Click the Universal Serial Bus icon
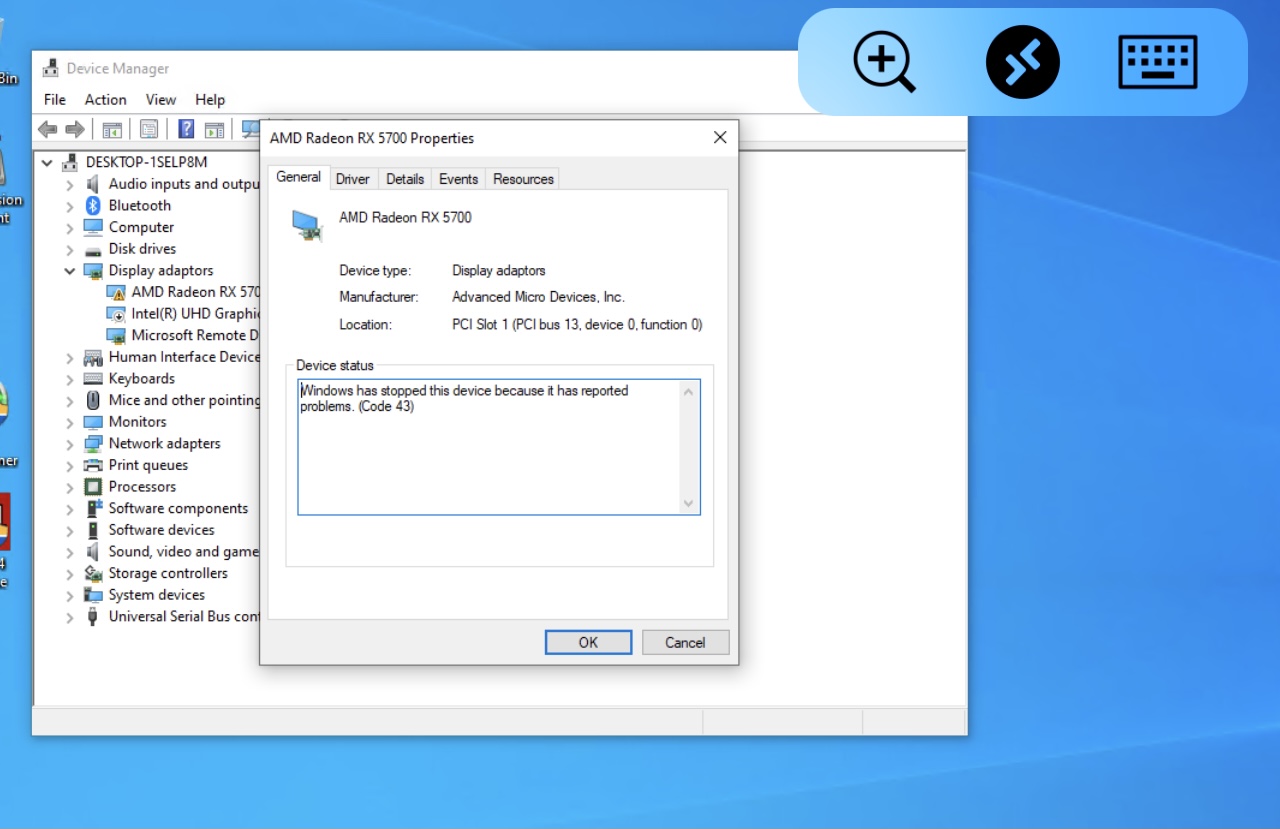 [x=93, y=617]
